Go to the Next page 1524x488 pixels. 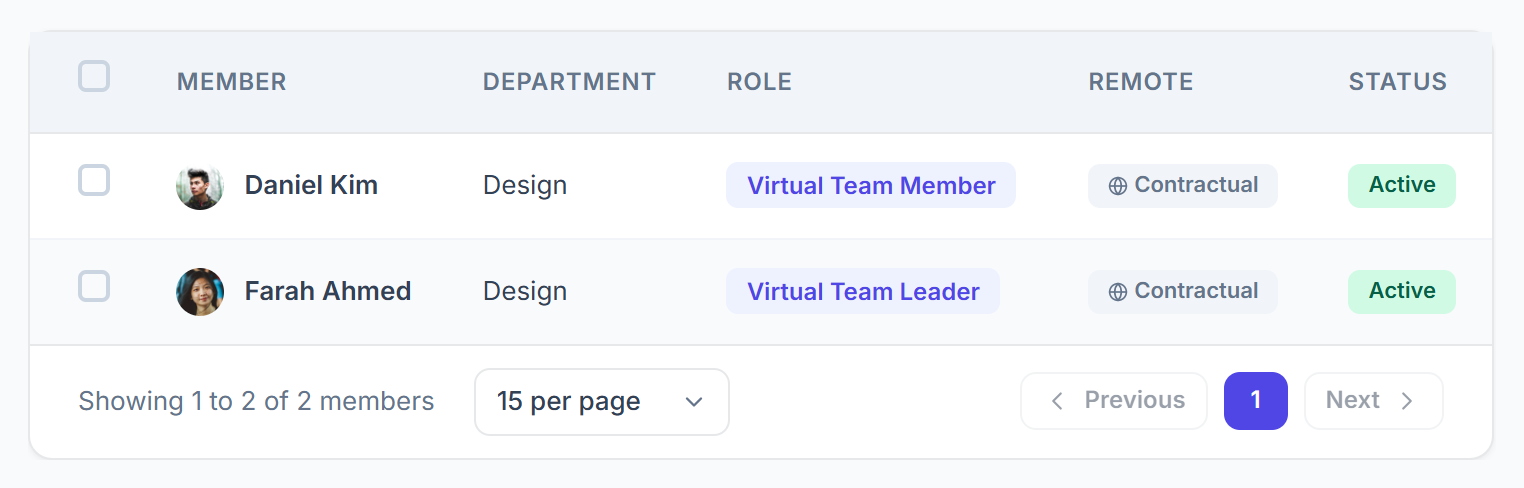[1374, 401]
